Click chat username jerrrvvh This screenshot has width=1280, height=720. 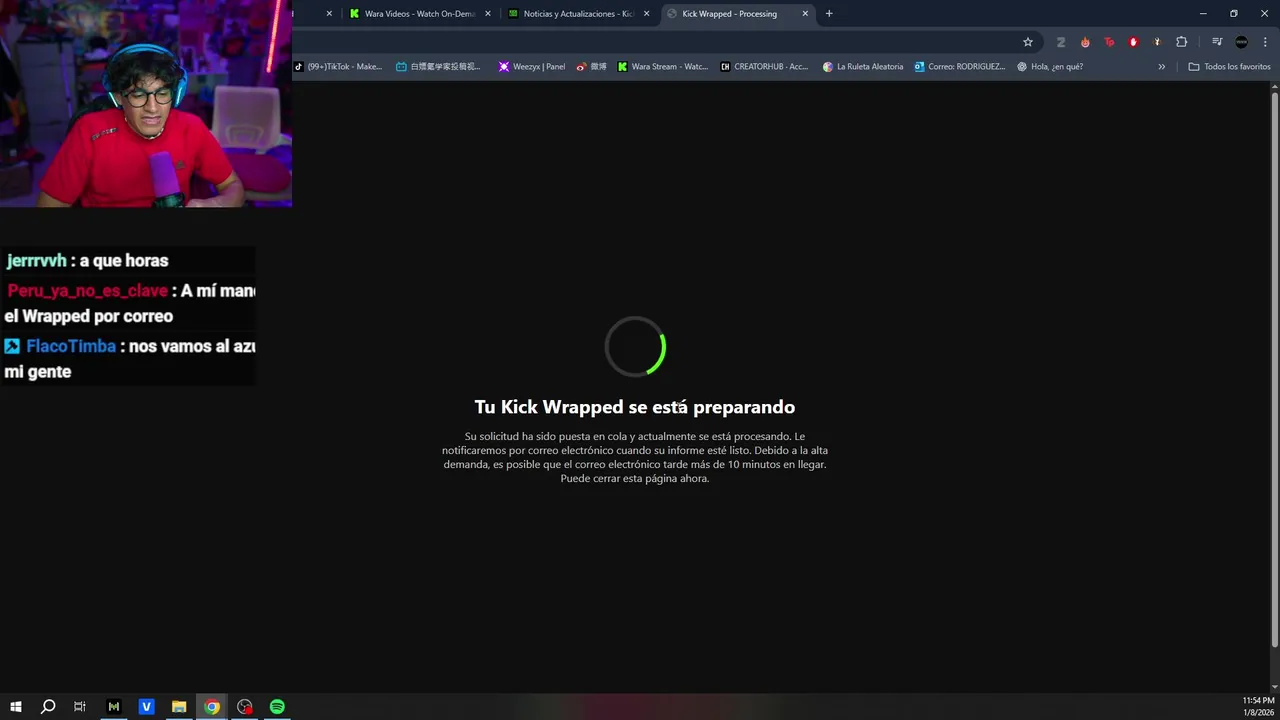pyautogui.click(x=37, y=261)
